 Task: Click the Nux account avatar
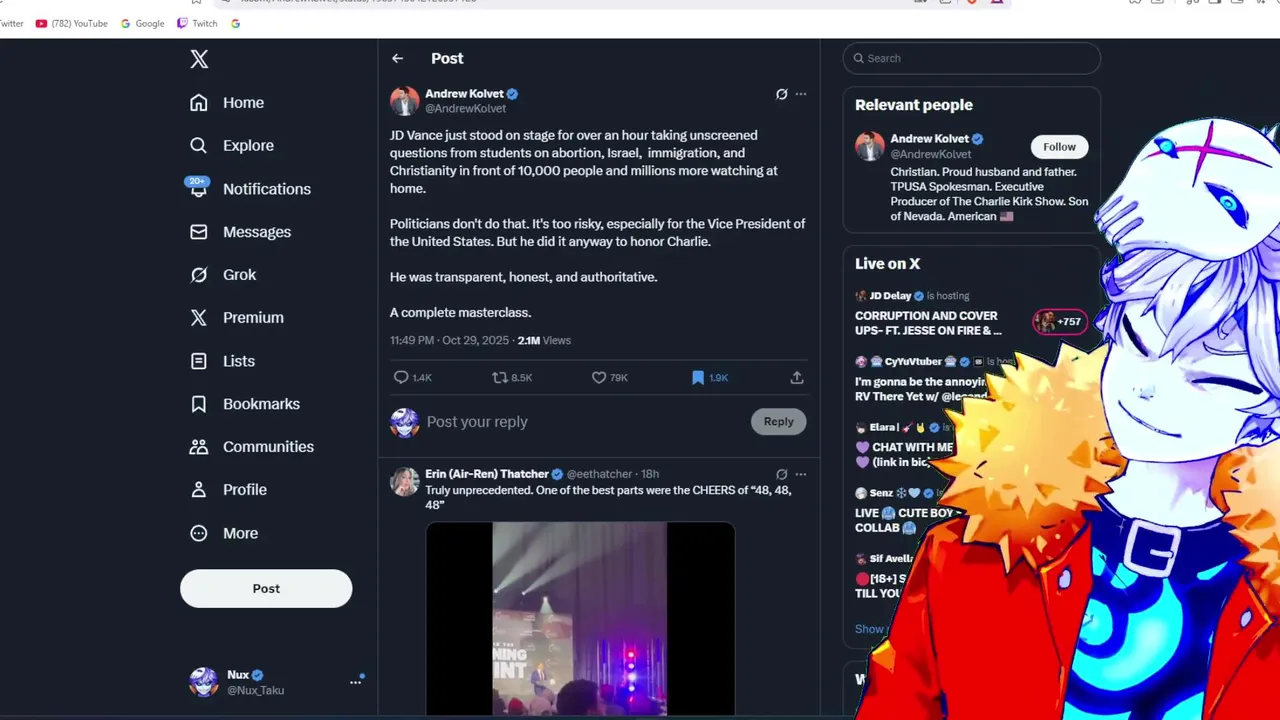click(204, 682)
